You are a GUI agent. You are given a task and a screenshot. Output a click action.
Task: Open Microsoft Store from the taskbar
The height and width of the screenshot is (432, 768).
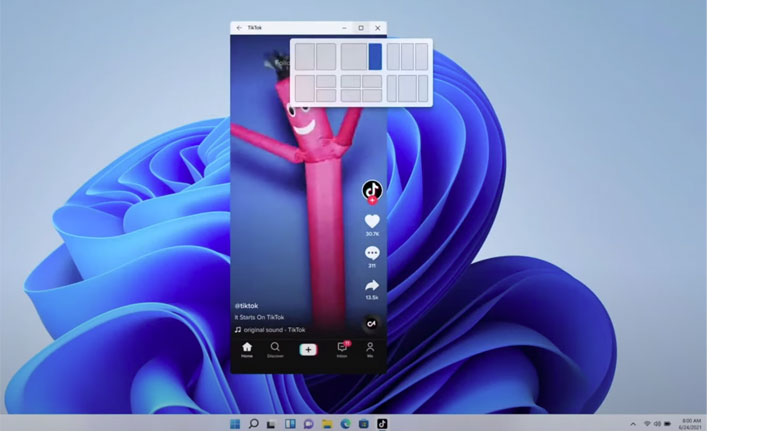tap(363, 424)
